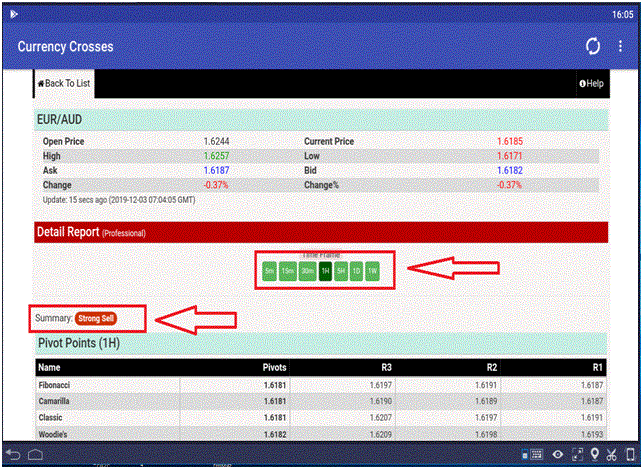Tap the refresh icon in header
This screenshot has width=643, height=469.
[x=592, y=47]
